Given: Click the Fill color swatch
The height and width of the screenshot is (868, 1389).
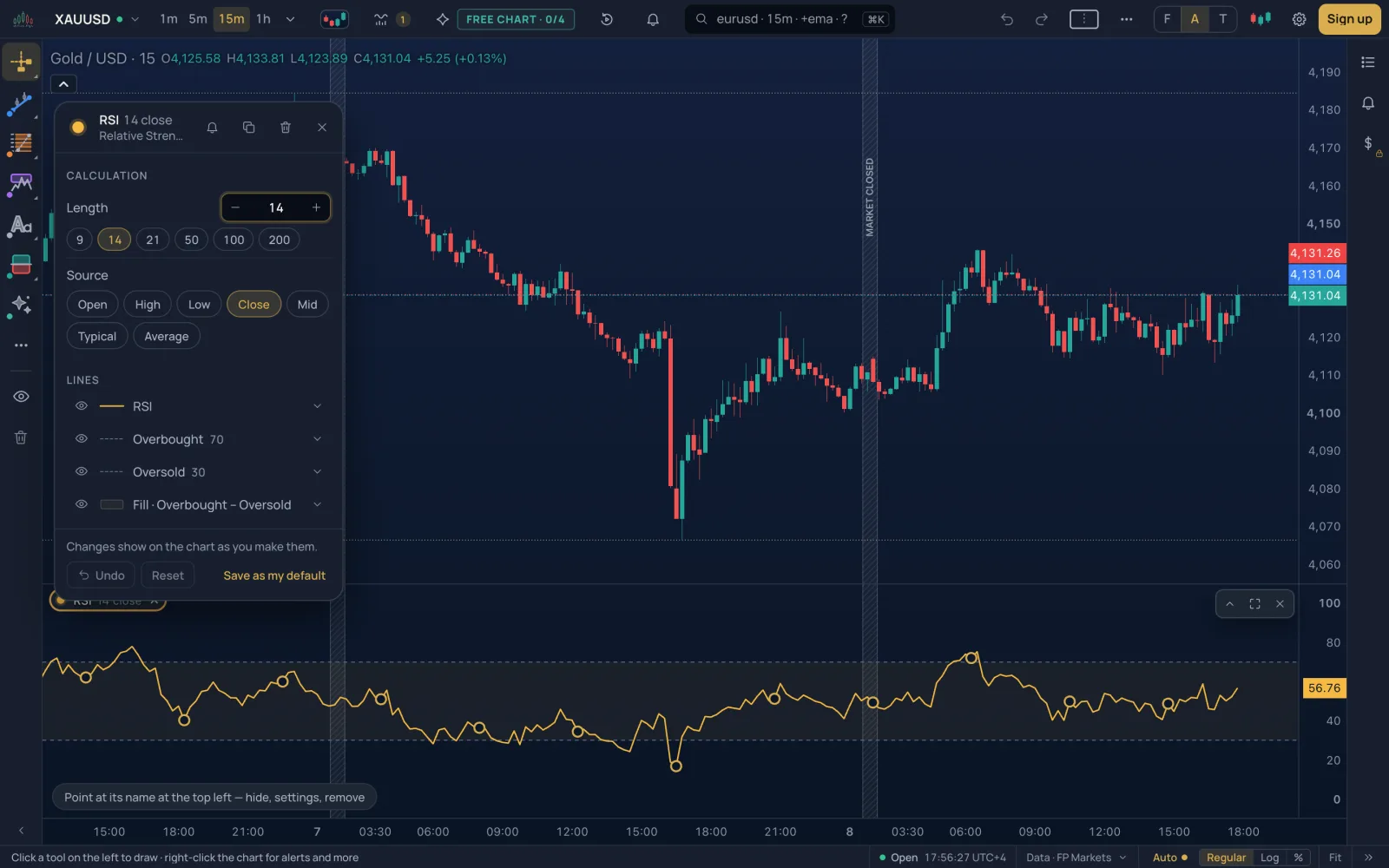Looking at the screenshot, I should pos(112,505).
